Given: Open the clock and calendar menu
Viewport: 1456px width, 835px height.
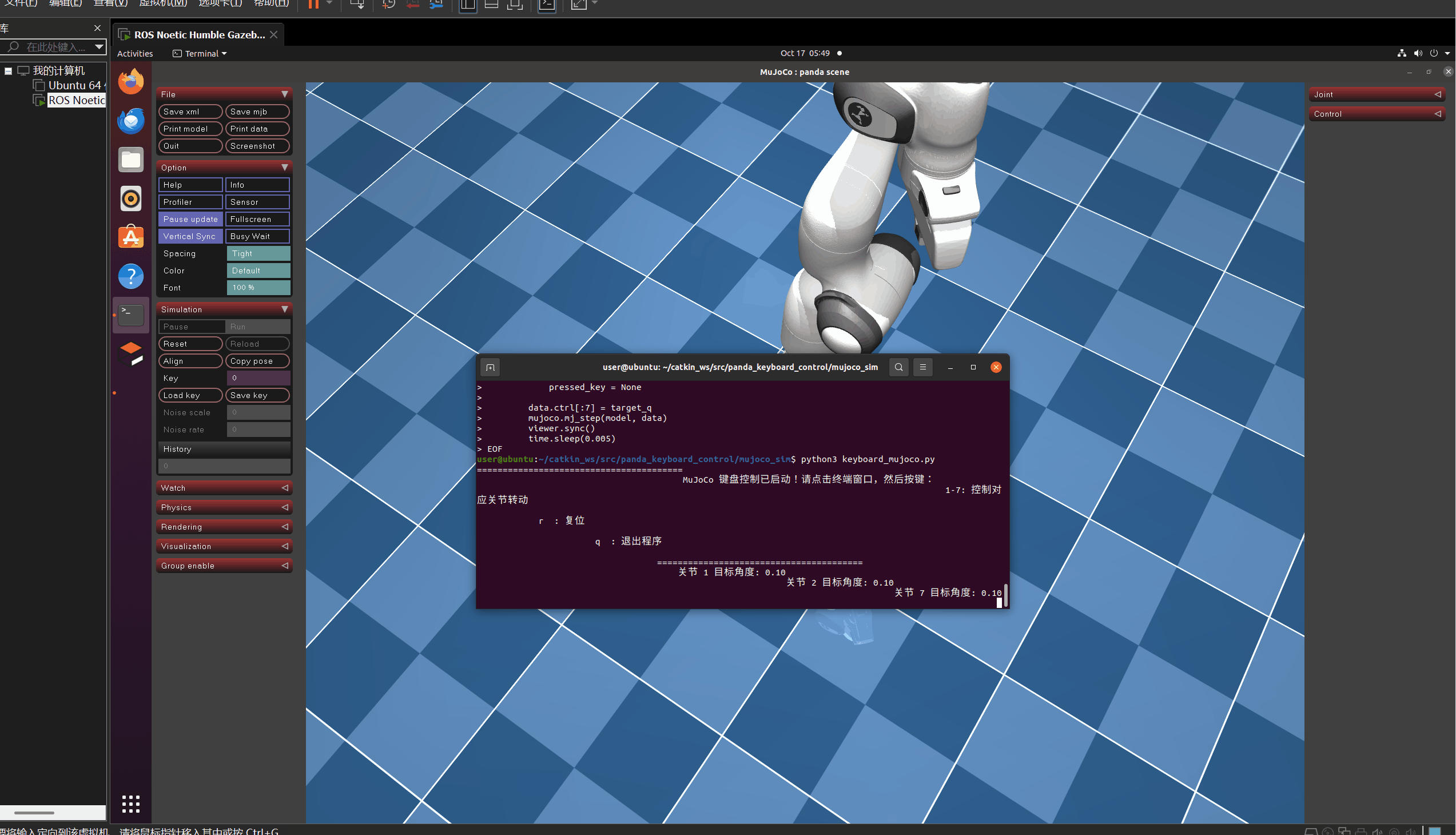Looking at the screenshot, I should 805,53.
